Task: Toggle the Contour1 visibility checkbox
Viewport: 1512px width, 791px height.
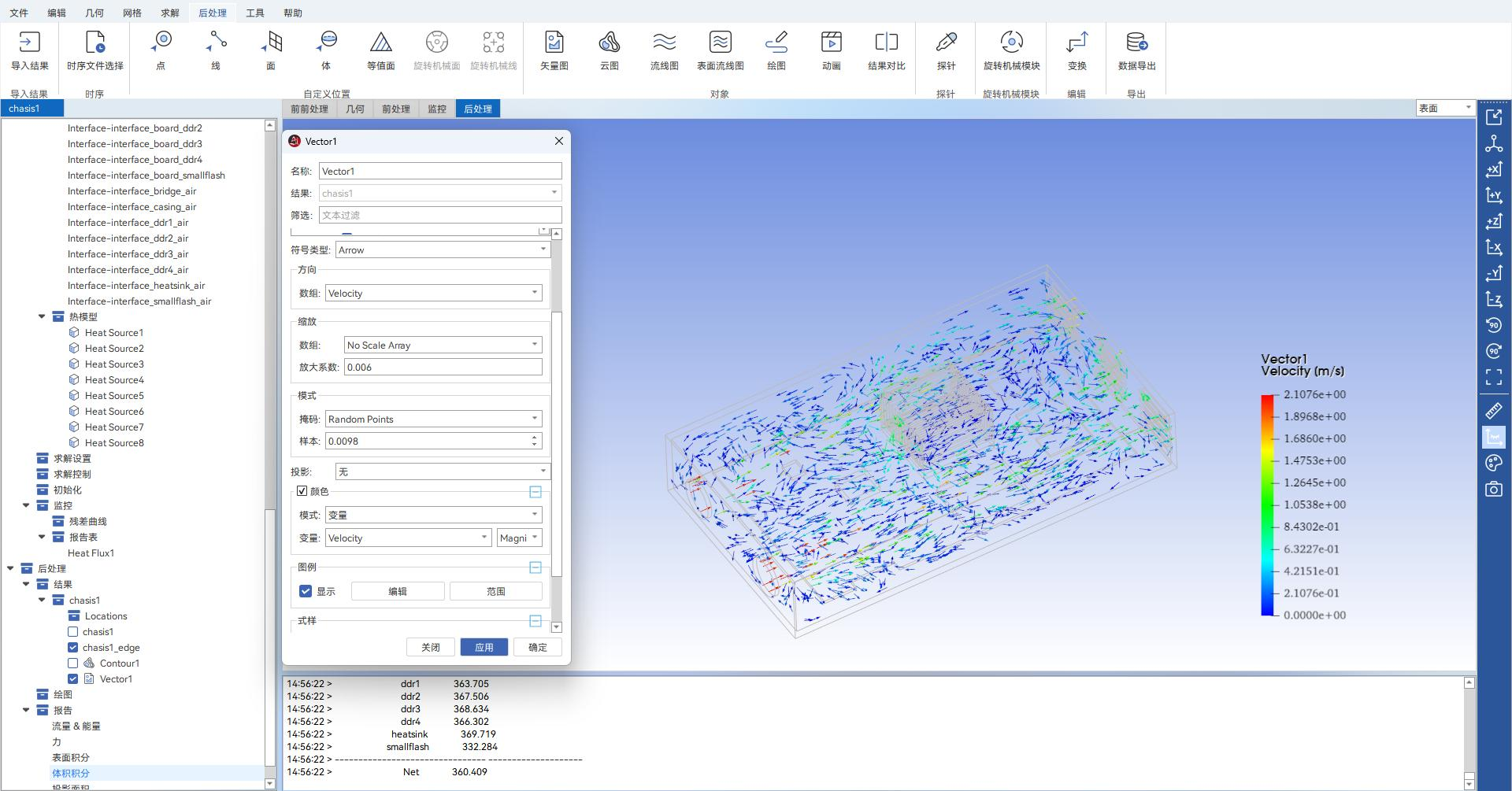Action: (73, 663)
